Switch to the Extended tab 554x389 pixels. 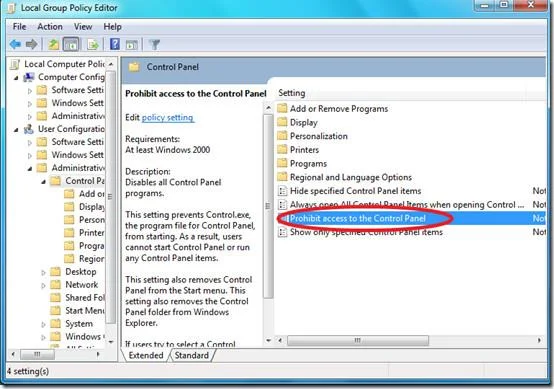146,355
